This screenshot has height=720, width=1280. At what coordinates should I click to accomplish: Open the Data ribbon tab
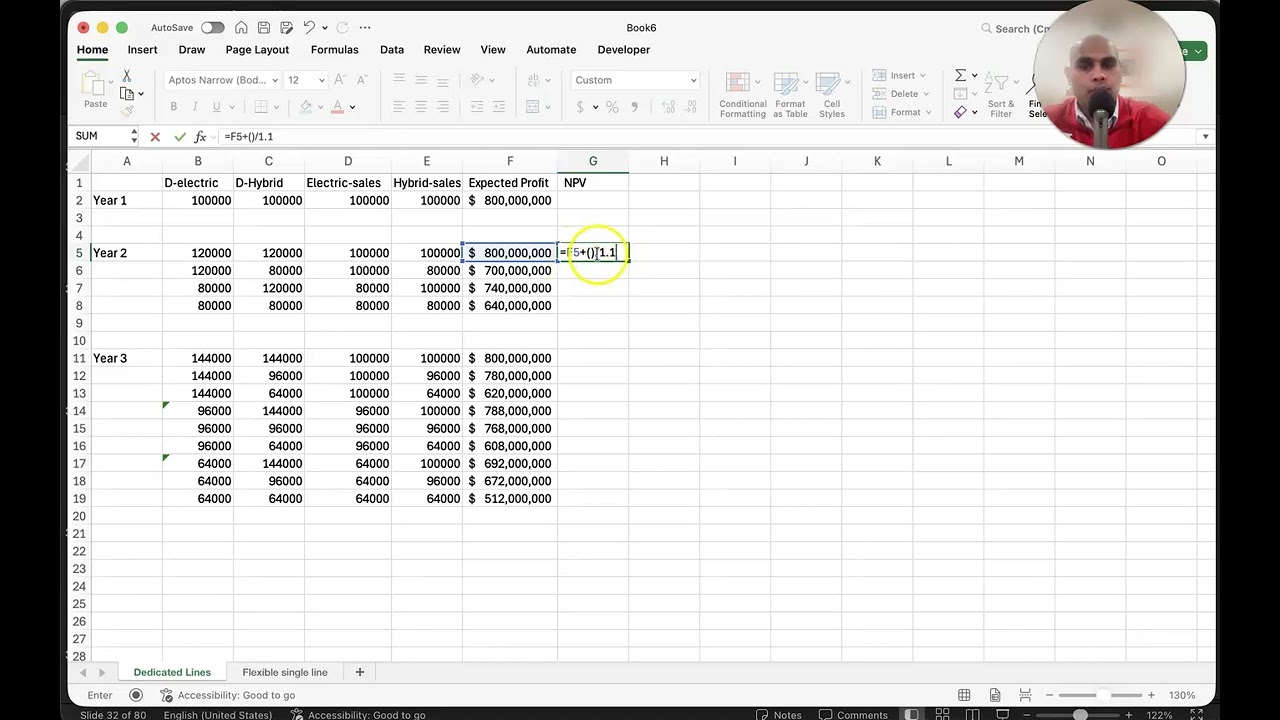(x=392, y=50)
